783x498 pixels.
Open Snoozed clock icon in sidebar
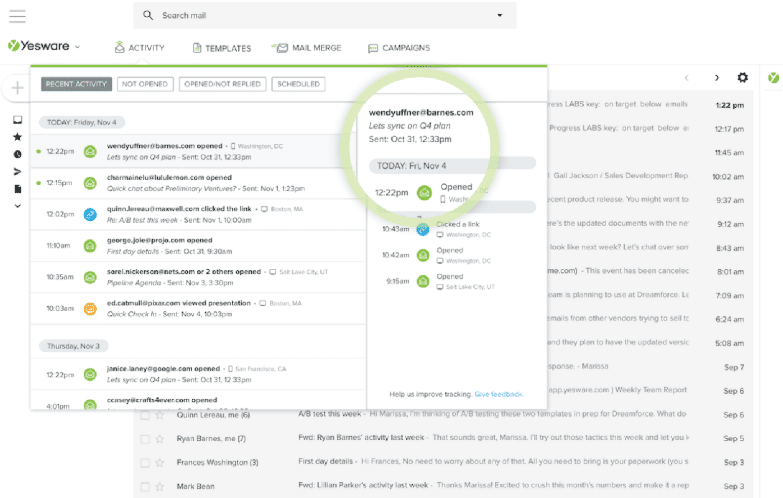(17, 154)
